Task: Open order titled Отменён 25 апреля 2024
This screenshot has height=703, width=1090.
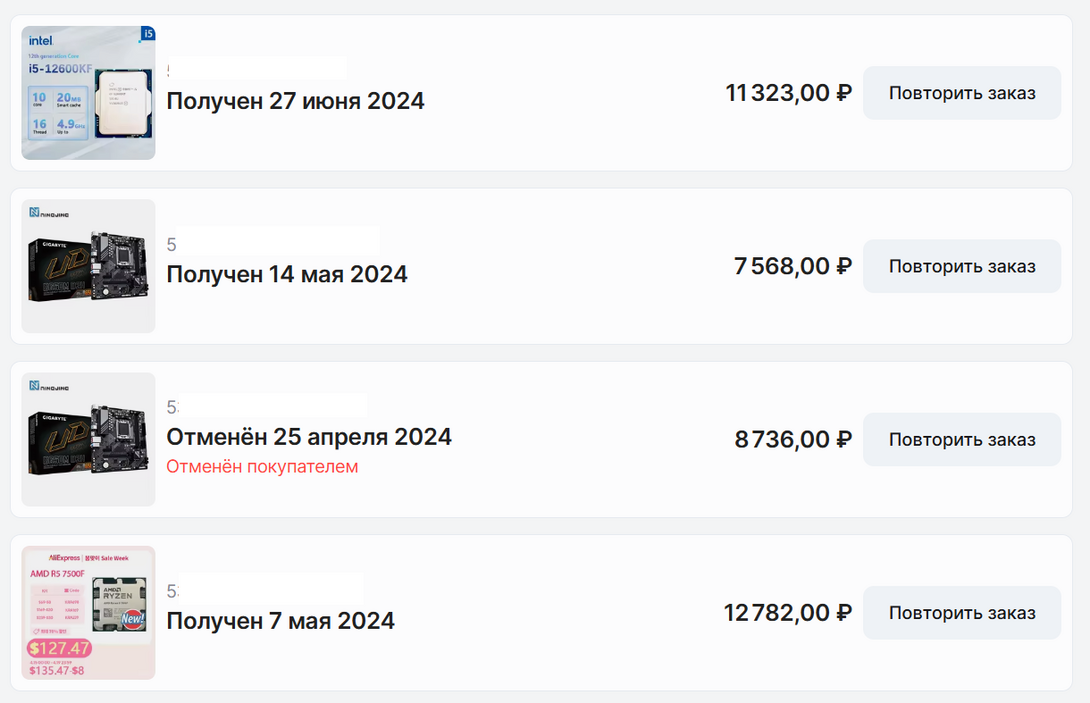Action: click(308, 437)
